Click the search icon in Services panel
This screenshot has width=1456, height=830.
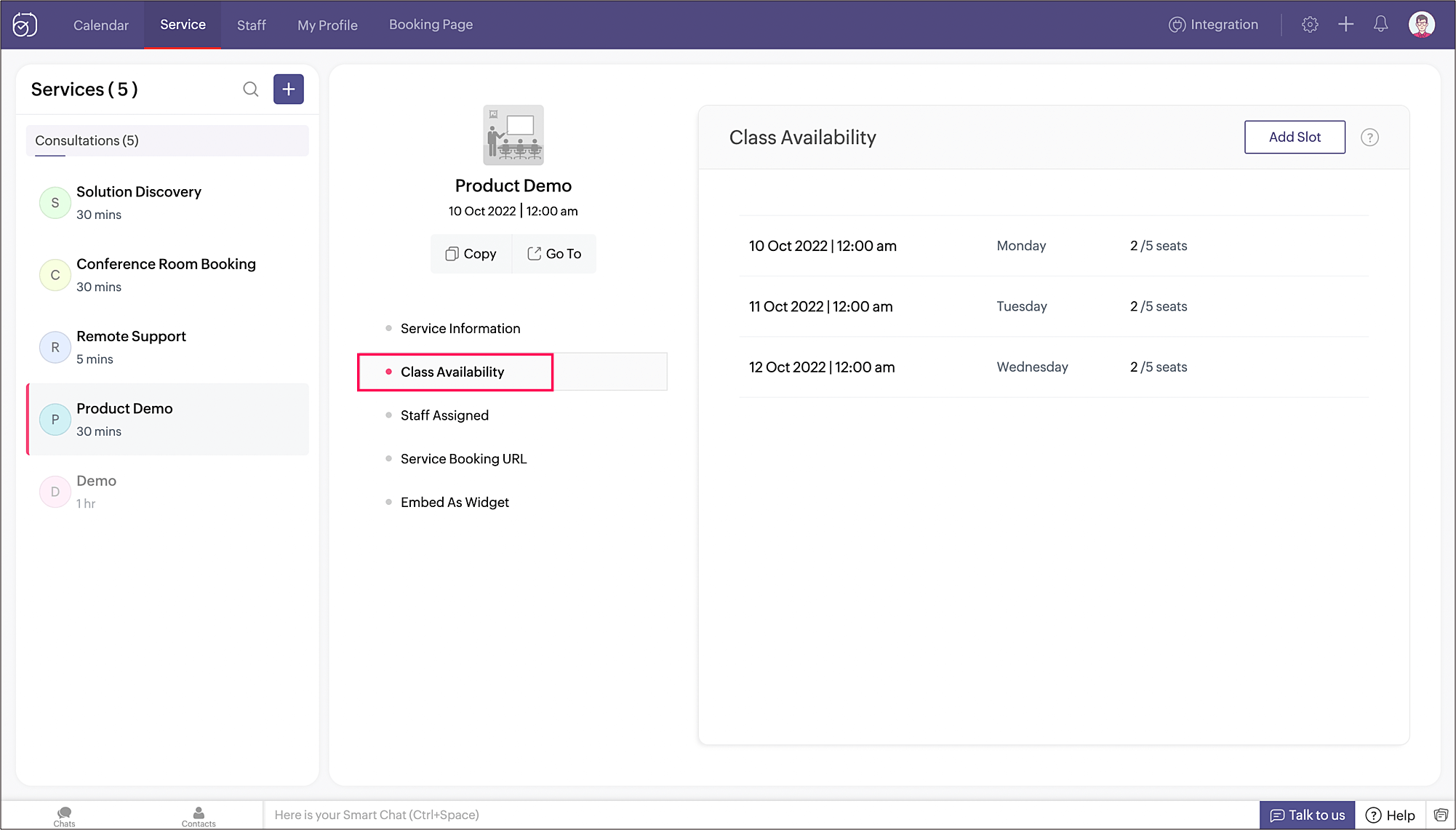250,89
